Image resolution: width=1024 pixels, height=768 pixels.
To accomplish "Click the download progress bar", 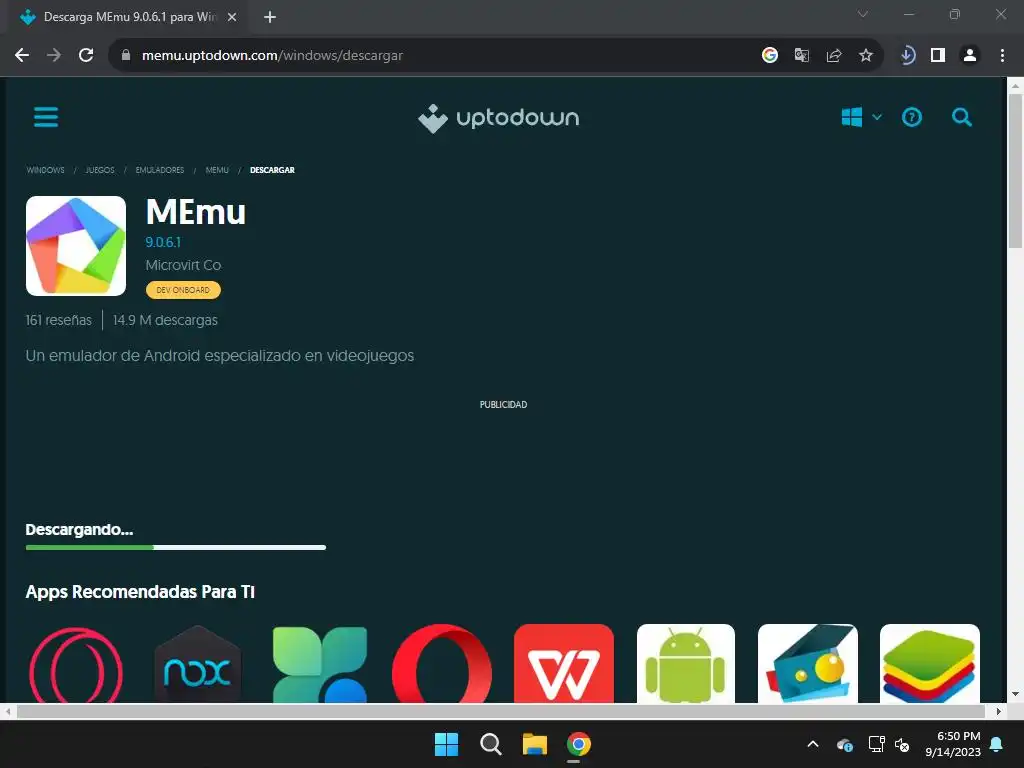I will tap(176, 547).
